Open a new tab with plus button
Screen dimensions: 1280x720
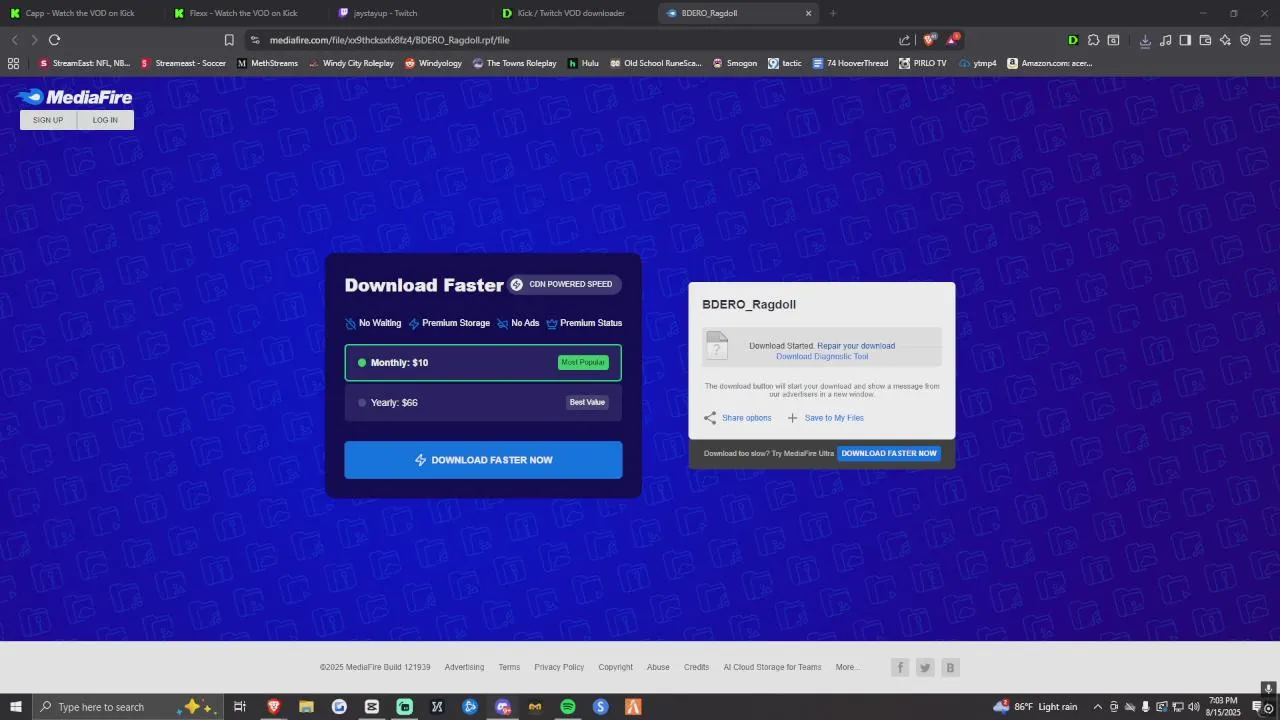point(833,13)
